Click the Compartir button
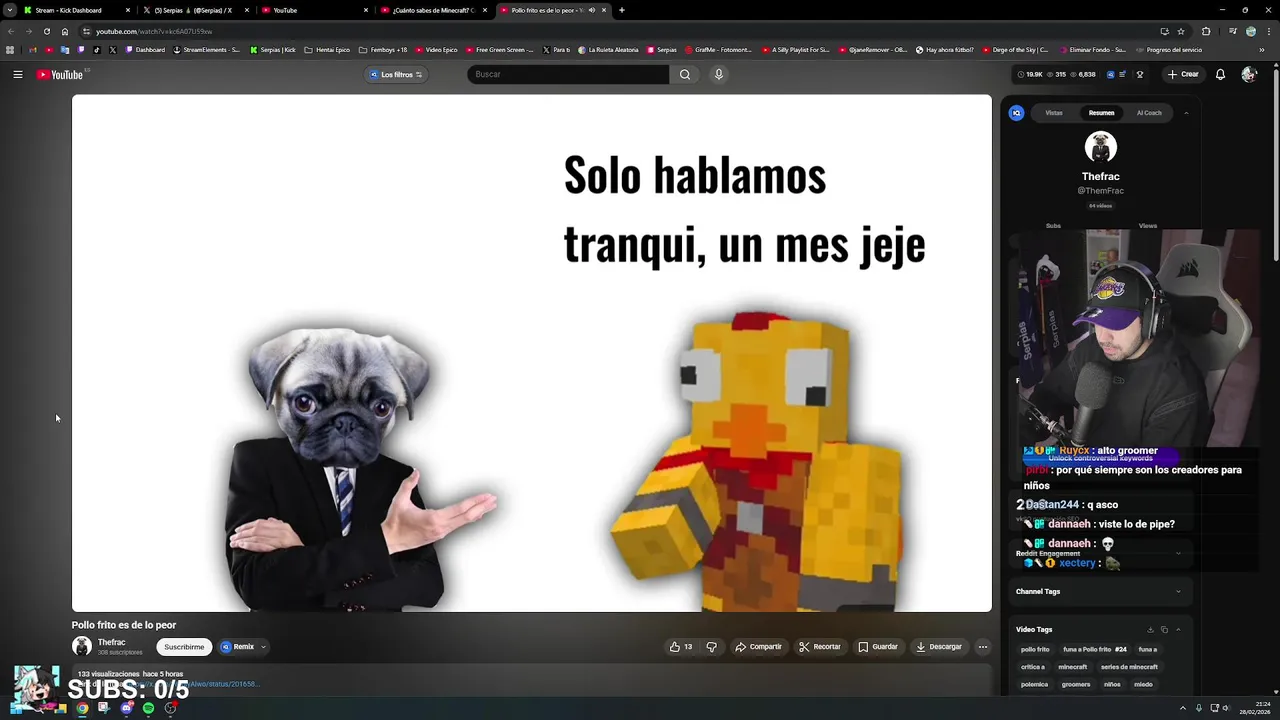 pyautogui.click(x=758, y=647)
